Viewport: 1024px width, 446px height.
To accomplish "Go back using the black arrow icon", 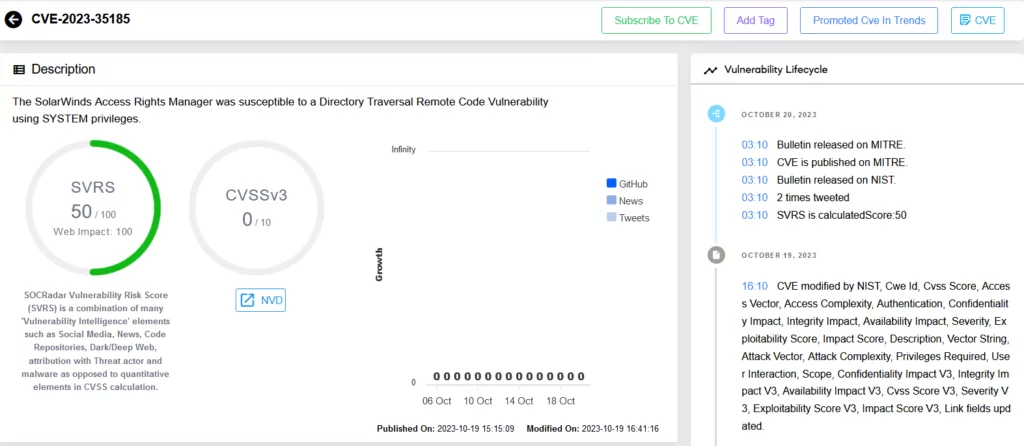I will click(14, 20).
